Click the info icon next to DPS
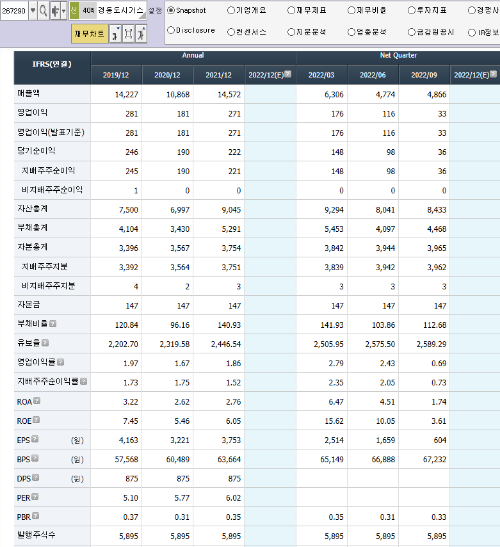This screenshot has height=547, width=500. (35, 478)
